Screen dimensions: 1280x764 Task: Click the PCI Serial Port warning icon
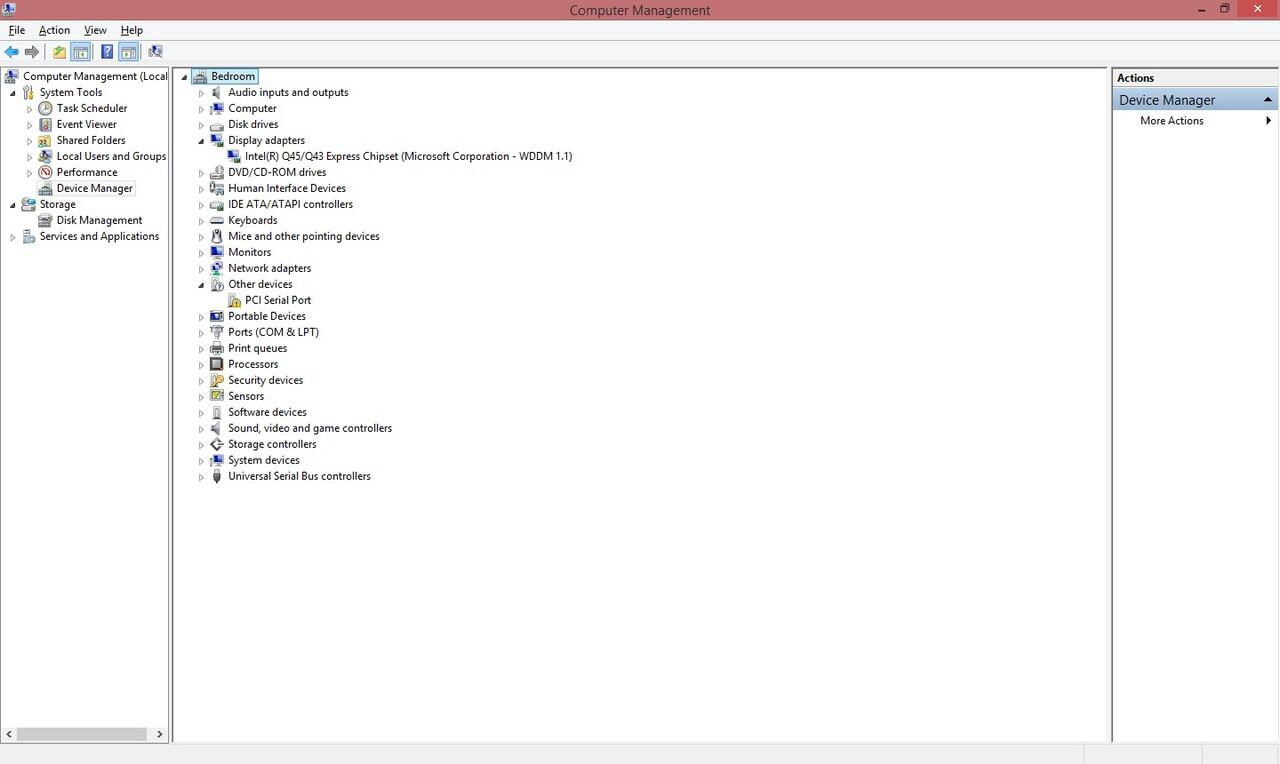(234, 300)
